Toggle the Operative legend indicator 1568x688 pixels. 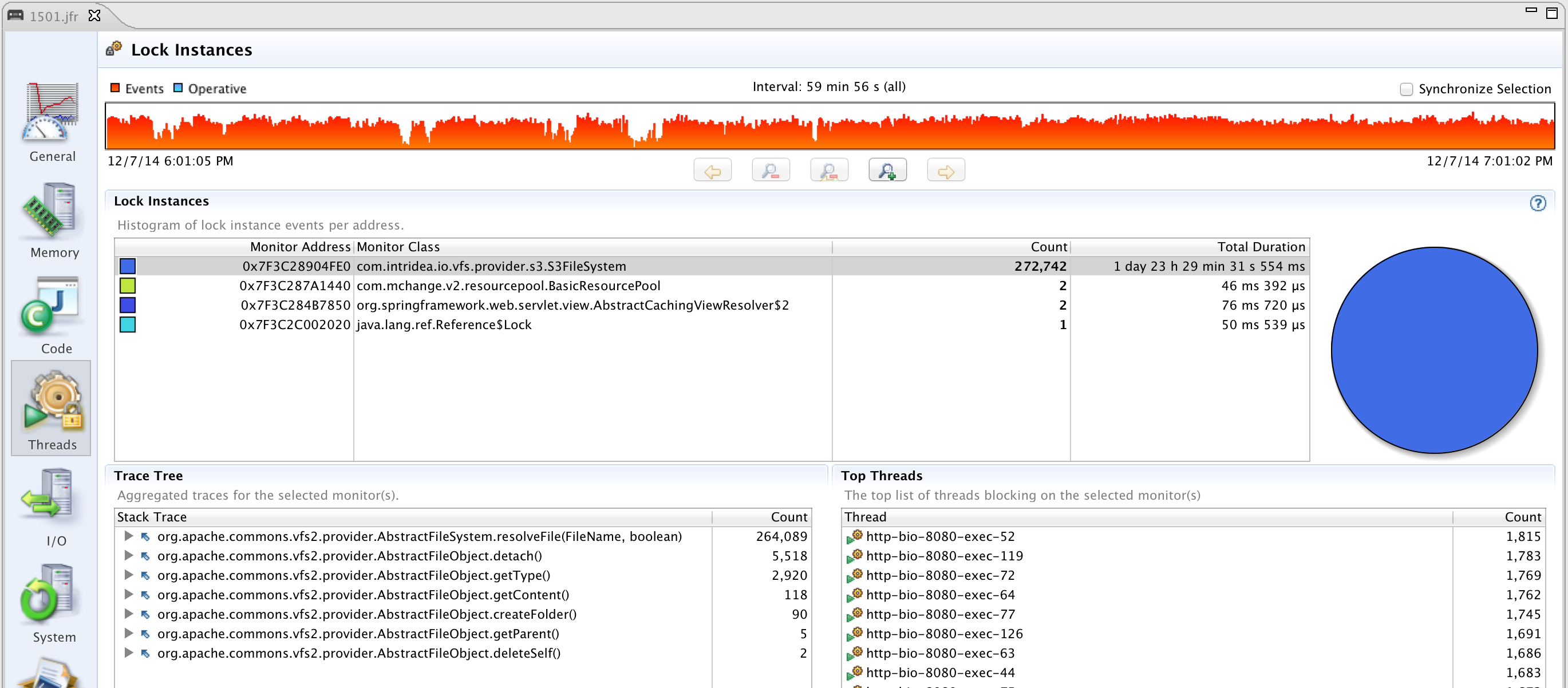pyautogui.click(x=177, y=88)
